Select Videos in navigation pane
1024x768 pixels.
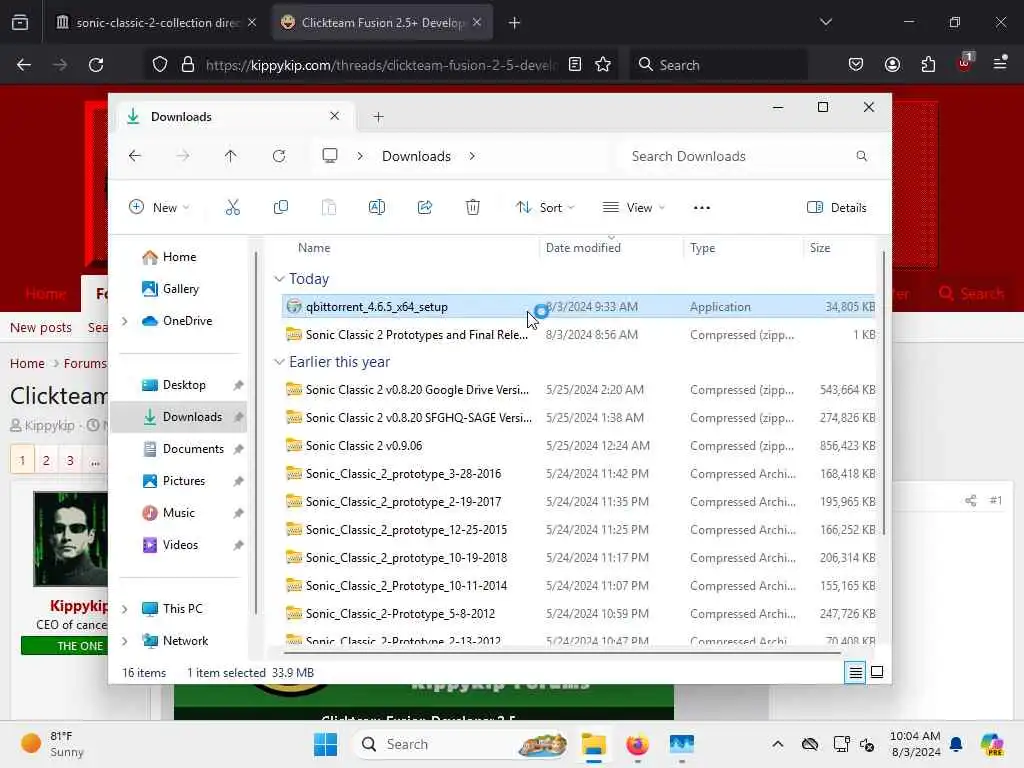180,545
